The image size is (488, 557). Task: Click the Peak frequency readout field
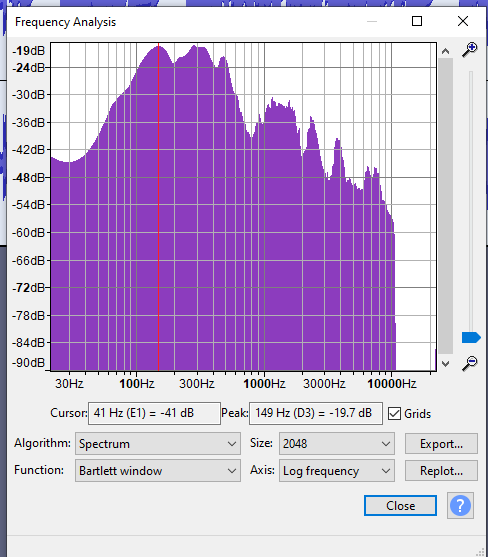tap(316, 413)
